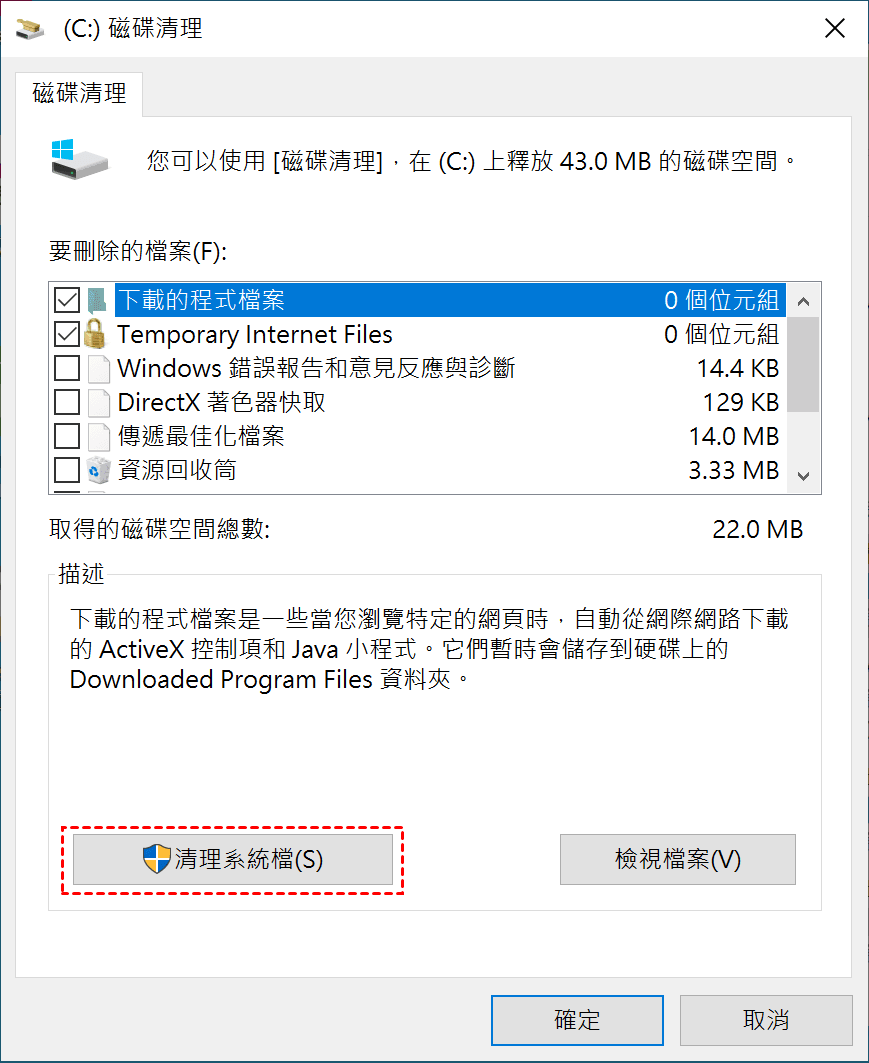Cancel with the 取消 button
Screen dimensions: 869x1063
(x=766, y=1020)
